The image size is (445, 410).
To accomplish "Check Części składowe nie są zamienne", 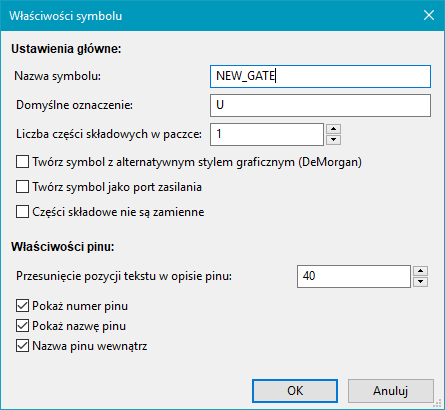I will (x=22, y=212).
